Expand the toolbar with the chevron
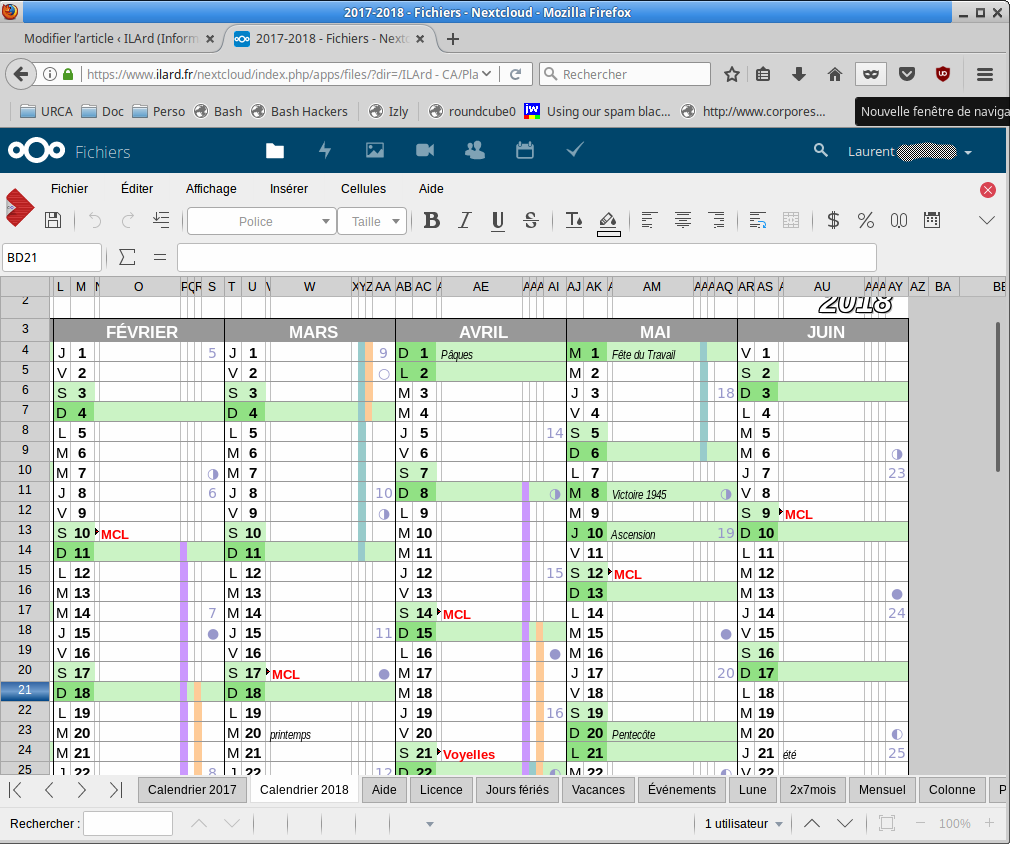Viewport: 1010px width, 844px height. 986,220
